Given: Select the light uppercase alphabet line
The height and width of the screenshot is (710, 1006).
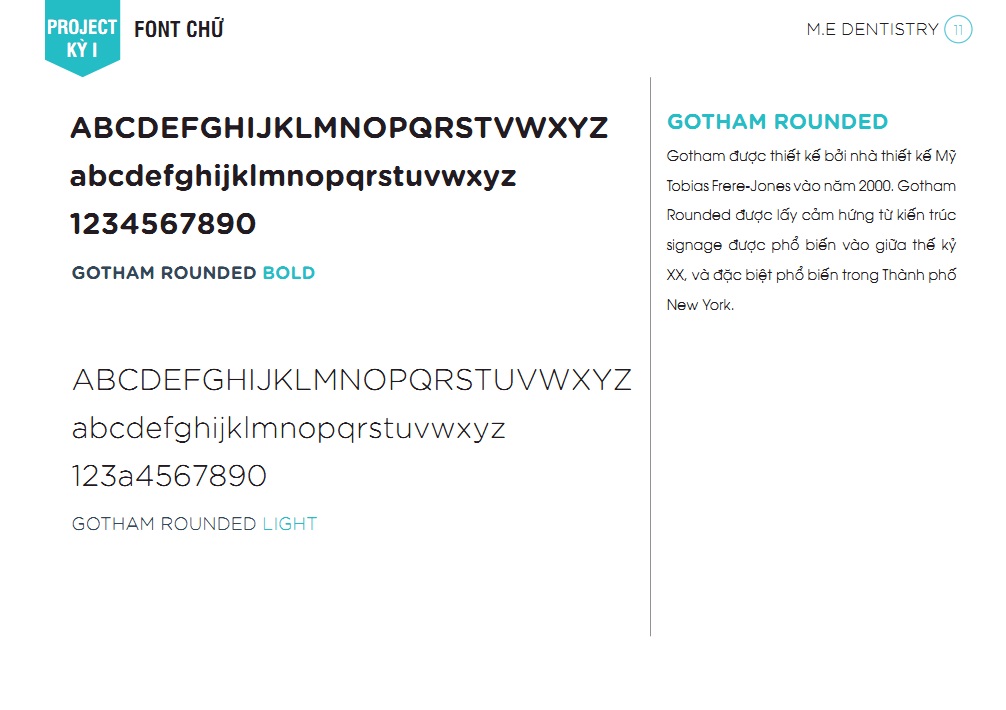Looking at the screenshot, I should [x=352, y=380].
